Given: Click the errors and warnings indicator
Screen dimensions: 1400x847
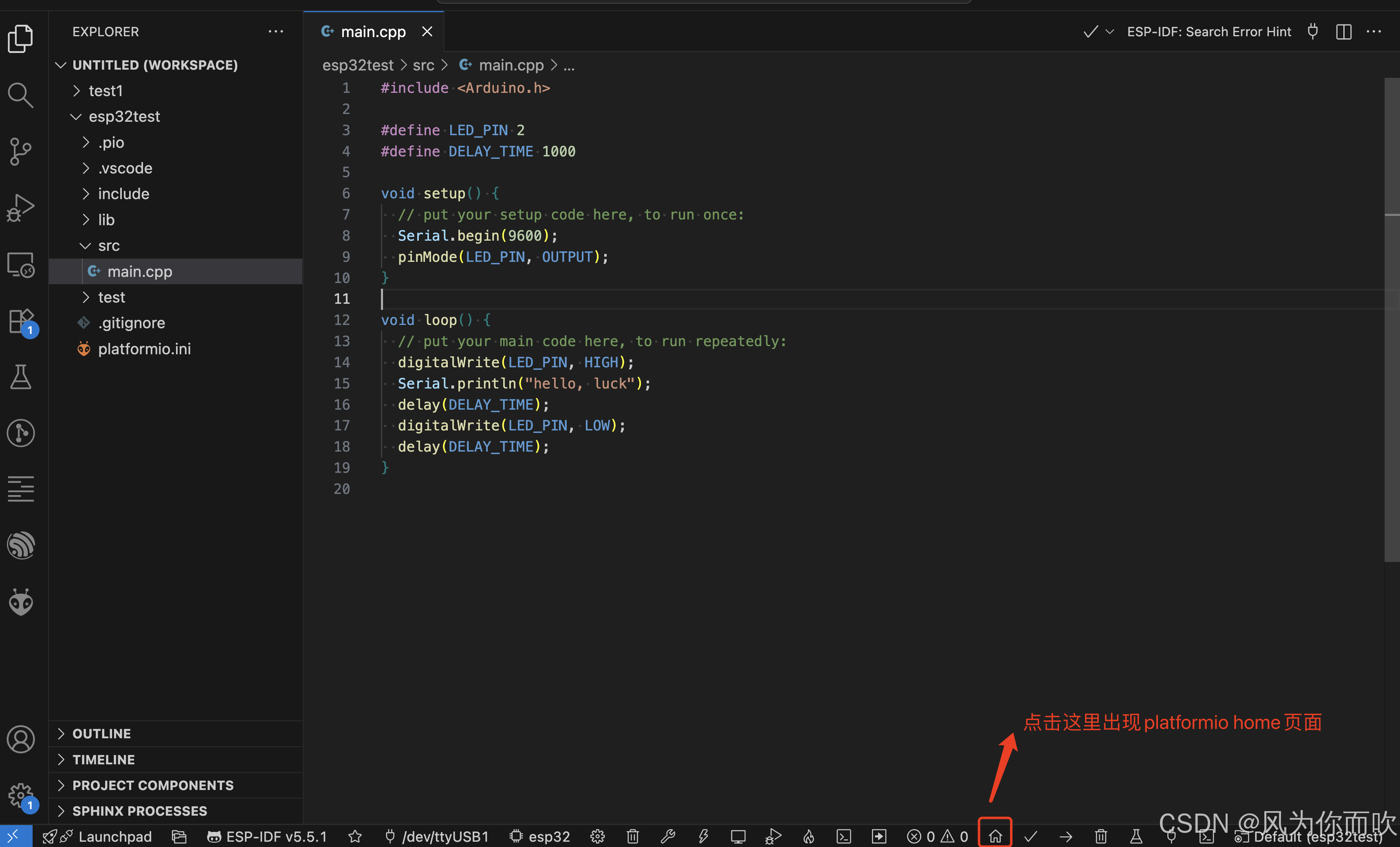Looking at the screenshot, I should tap(938, 836).
